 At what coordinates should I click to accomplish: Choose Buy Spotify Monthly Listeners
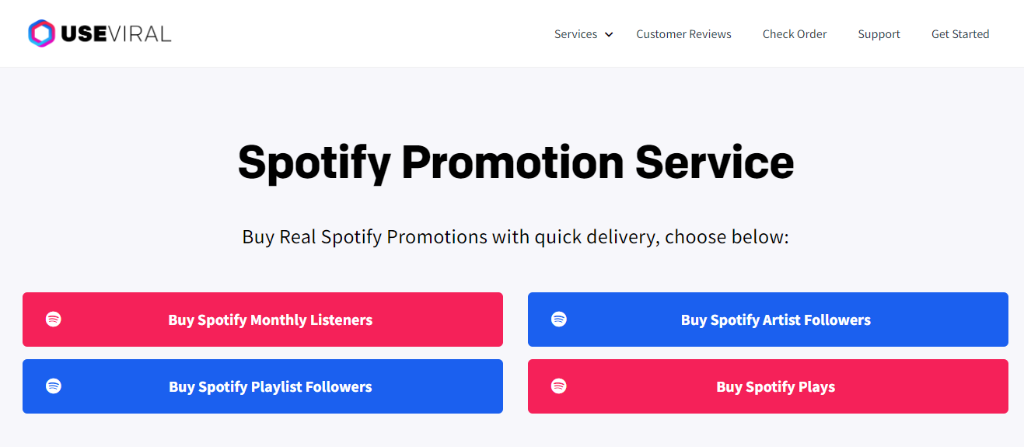pos(263,320)
